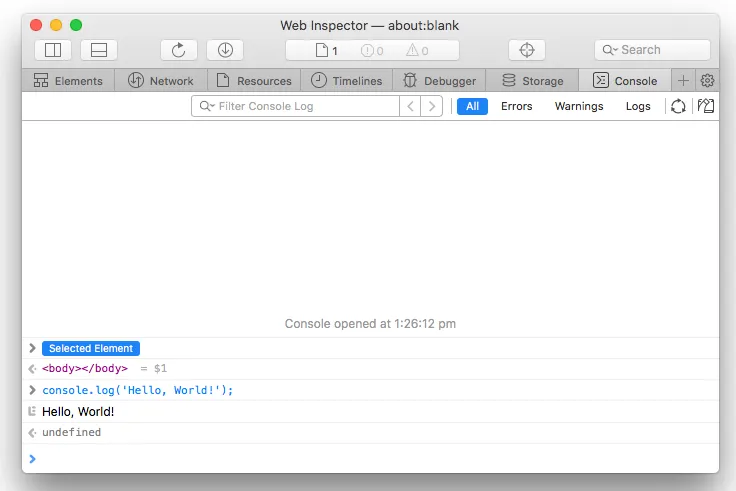The height and width of the screenshot is (491, 736).
Task: Activate the element selection crosshair icon
Action: tap(527, 50)
